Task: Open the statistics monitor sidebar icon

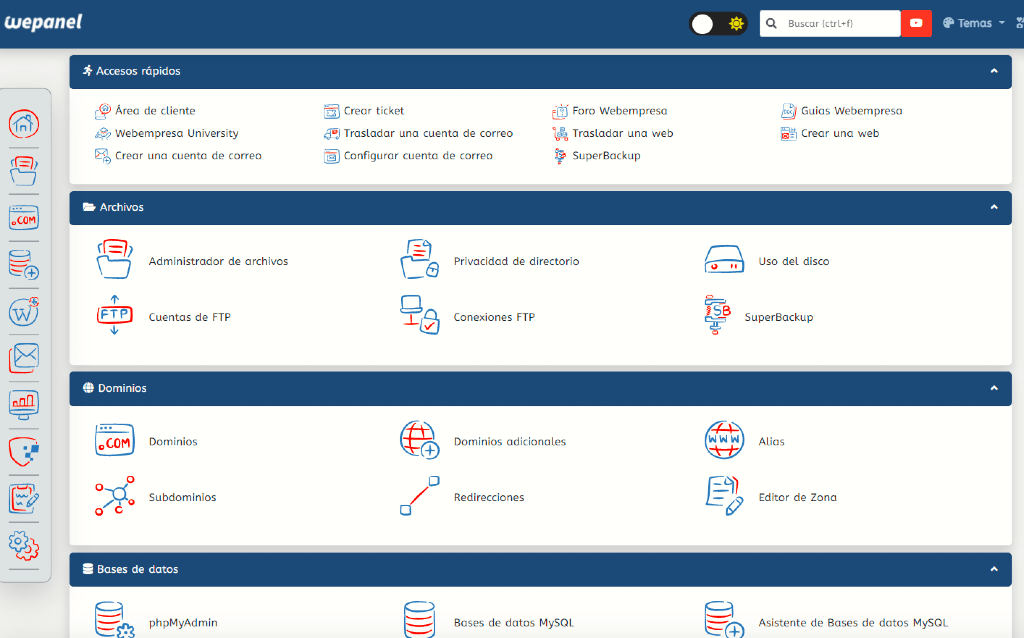Action: (x=24, y=405)
